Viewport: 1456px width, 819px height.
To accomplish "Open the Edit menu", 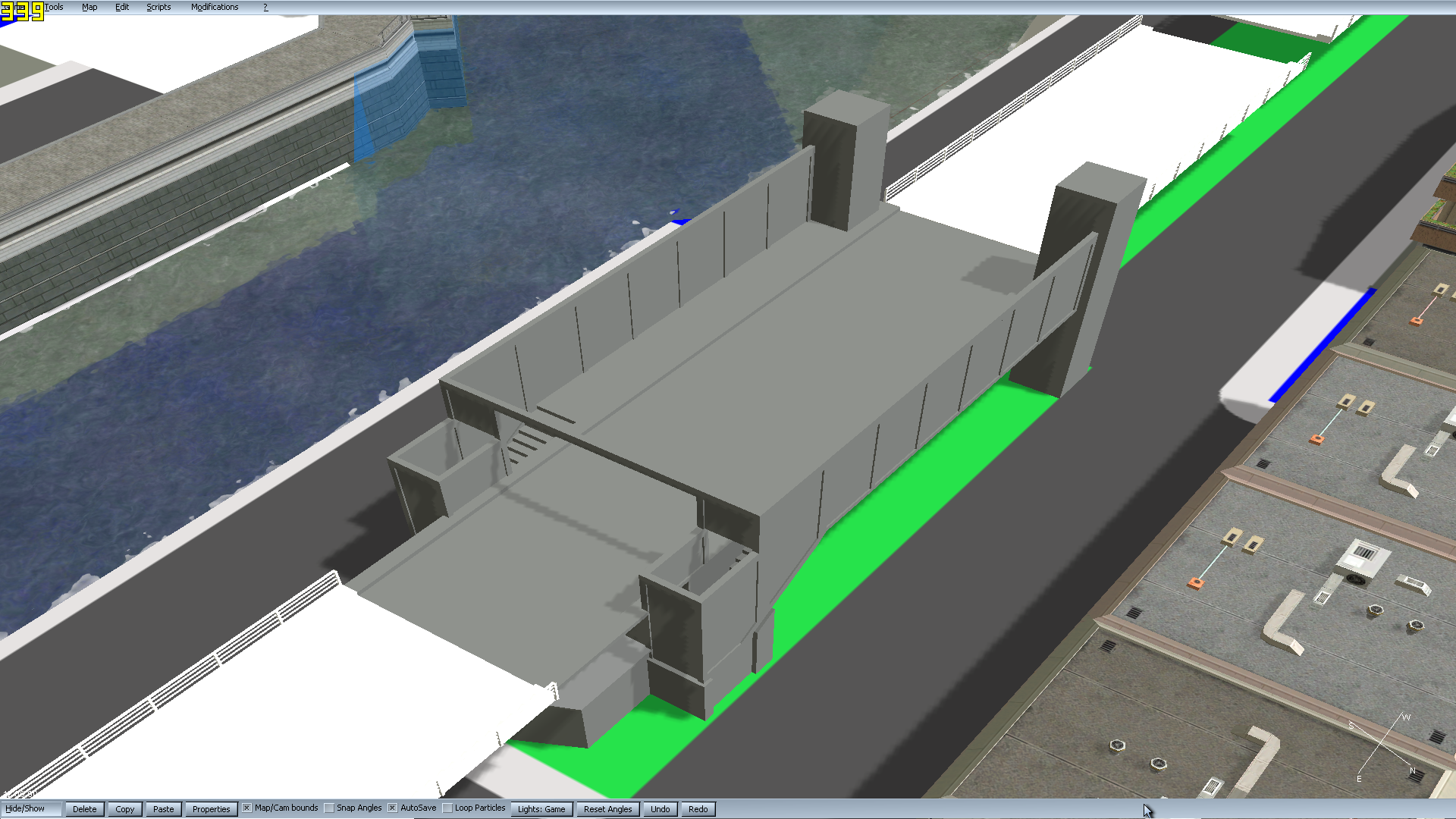I will point(122,7).
